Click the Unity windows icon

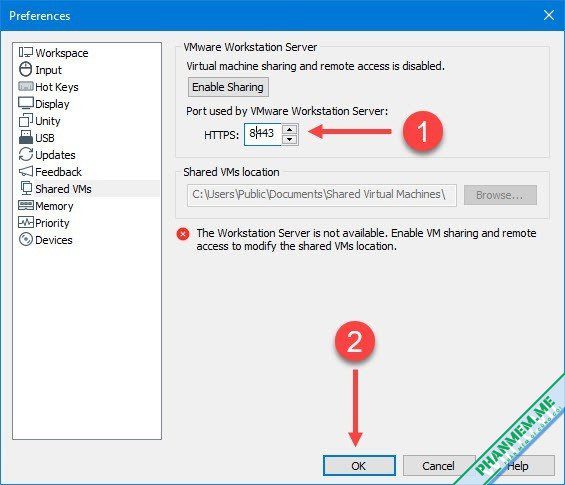pos(26,120)
